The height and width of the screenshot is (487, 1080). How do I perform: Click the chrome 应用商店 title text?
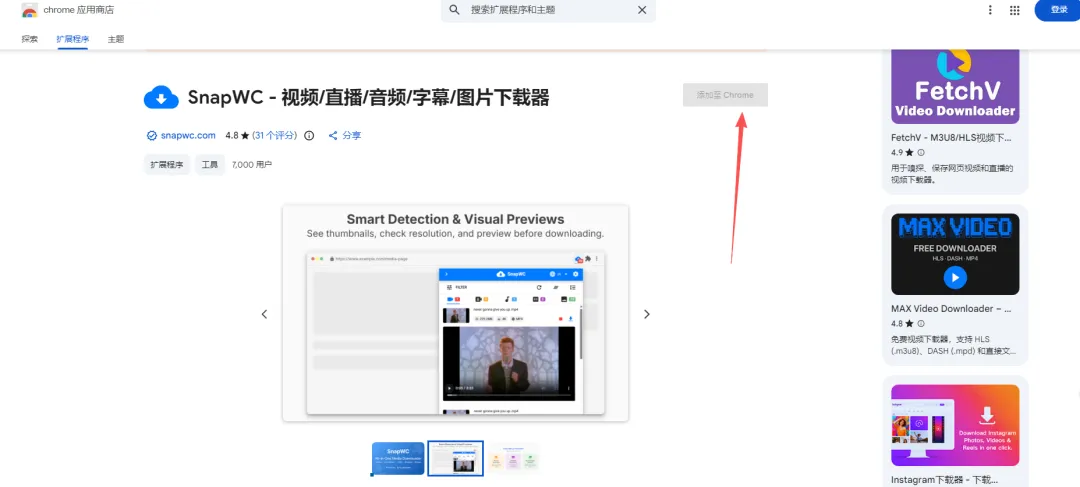coord(79,10)
